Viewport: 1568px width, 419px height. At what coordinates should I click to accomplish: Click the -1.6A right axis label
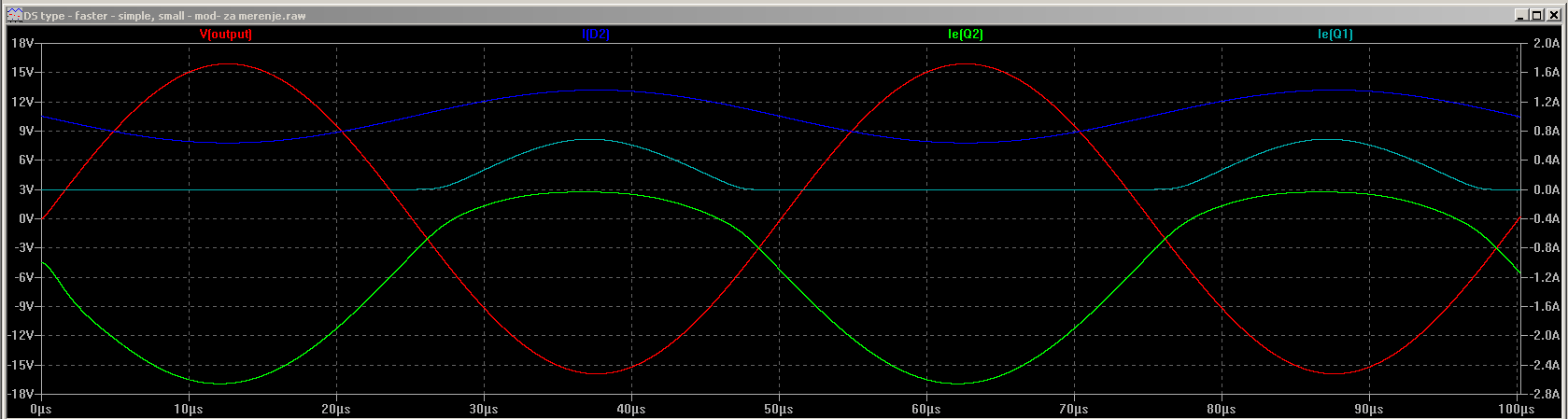coord(1546,307)
